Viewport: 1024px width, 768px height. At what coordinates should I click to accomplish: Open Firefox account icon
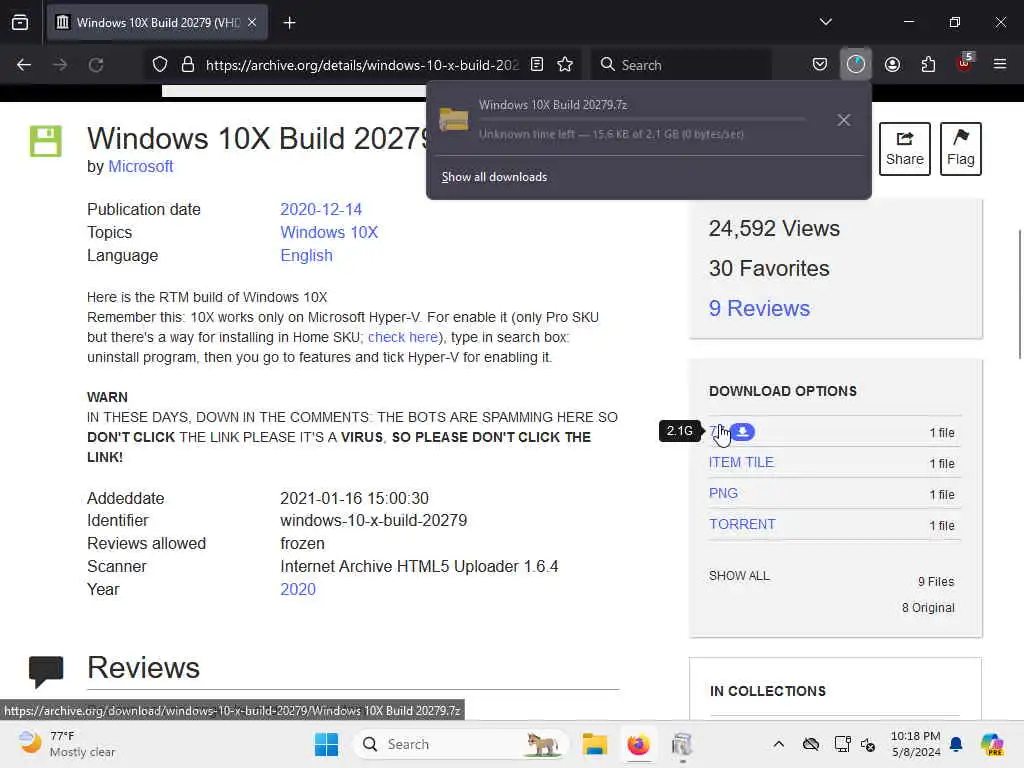[892, 65]
